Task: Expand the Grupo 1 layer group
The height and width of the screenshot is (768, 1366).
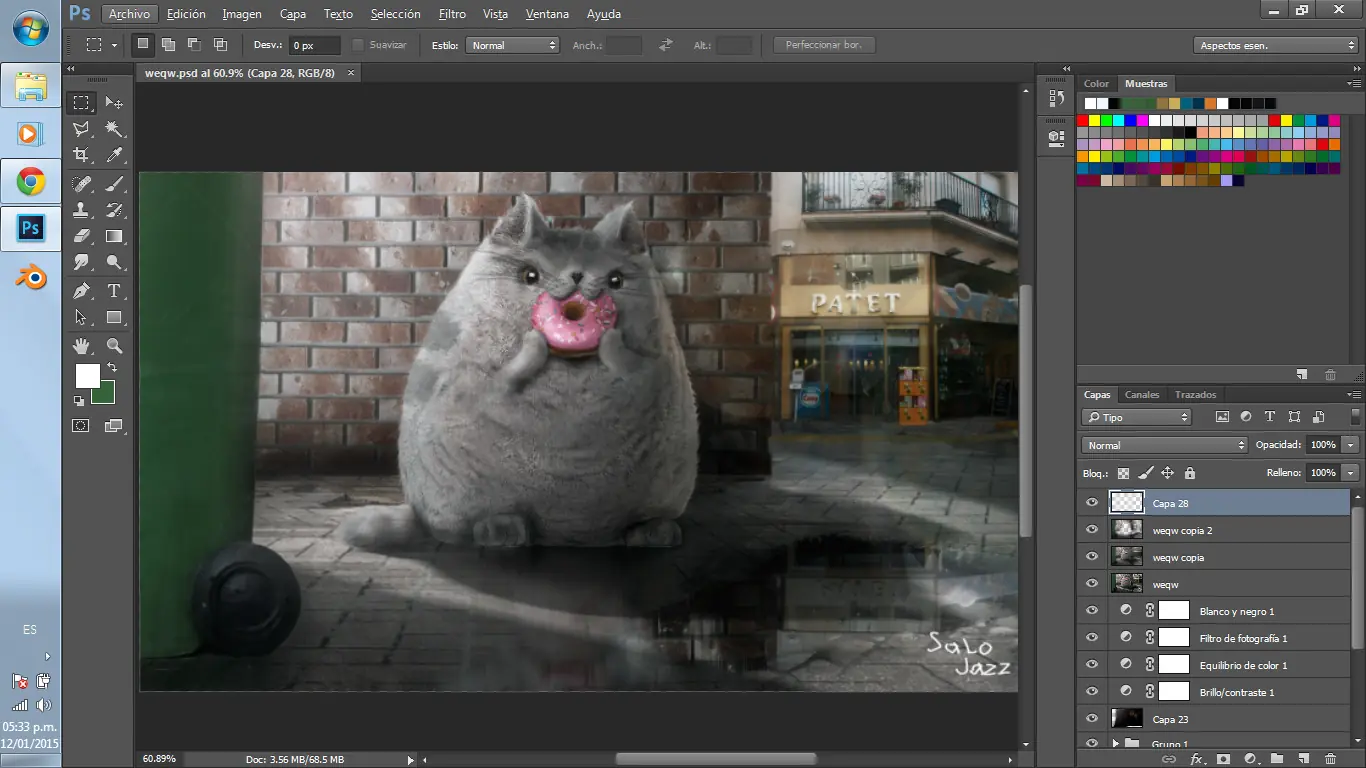Action: coord(1115,743)
